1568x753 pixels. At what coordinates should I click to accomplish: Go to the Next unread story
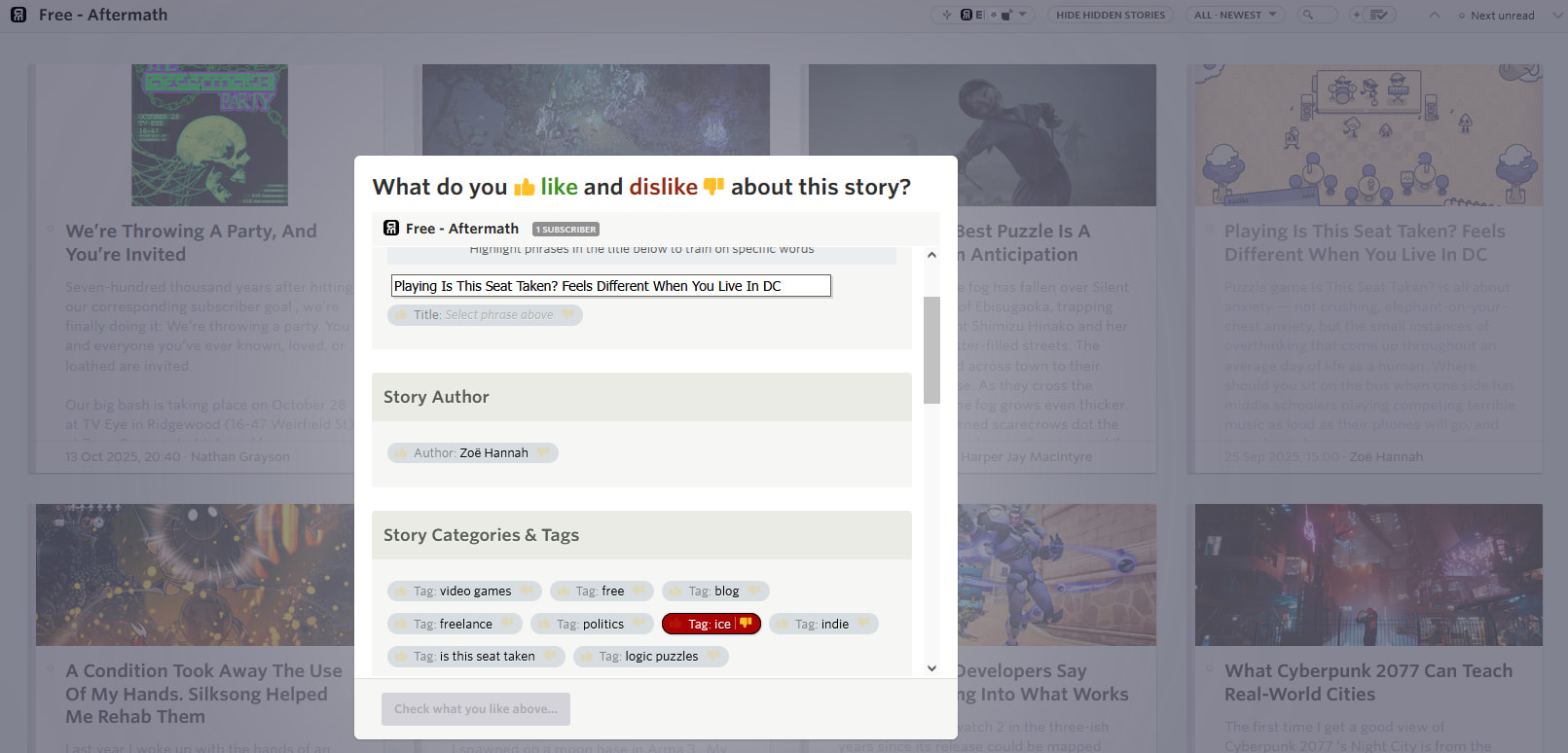(1501, 16)
